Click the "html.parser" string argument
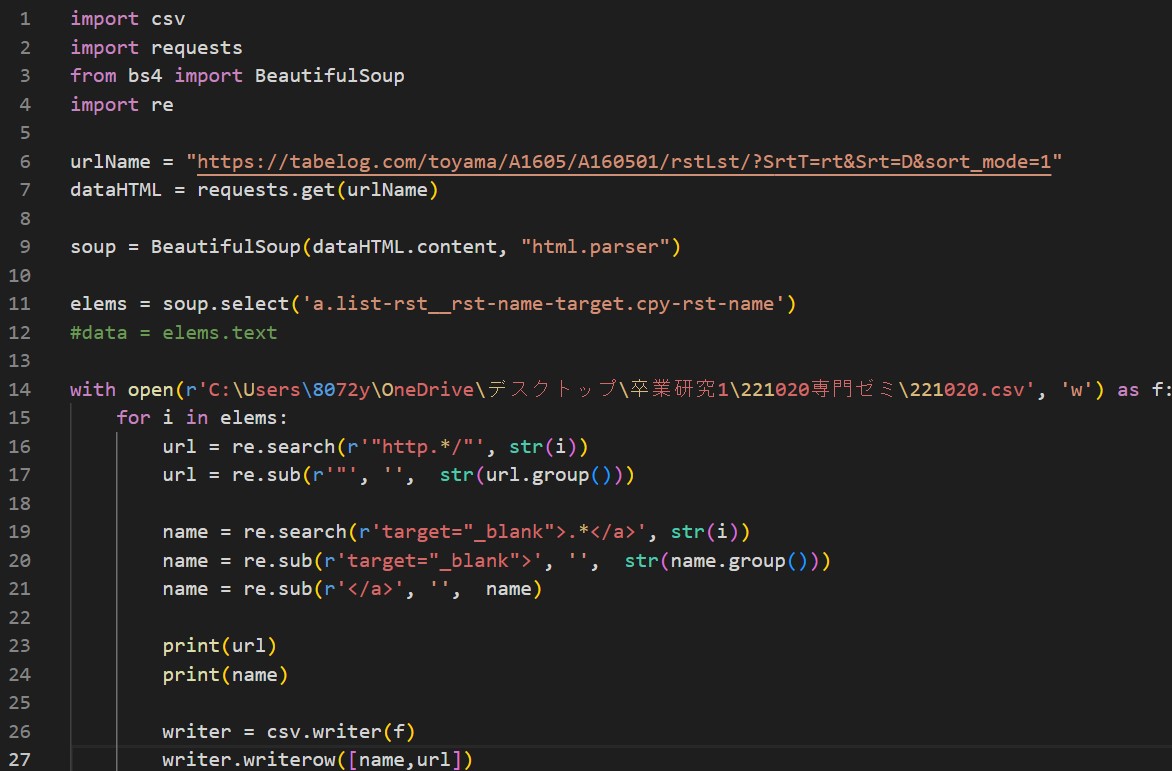 point(595,247)
